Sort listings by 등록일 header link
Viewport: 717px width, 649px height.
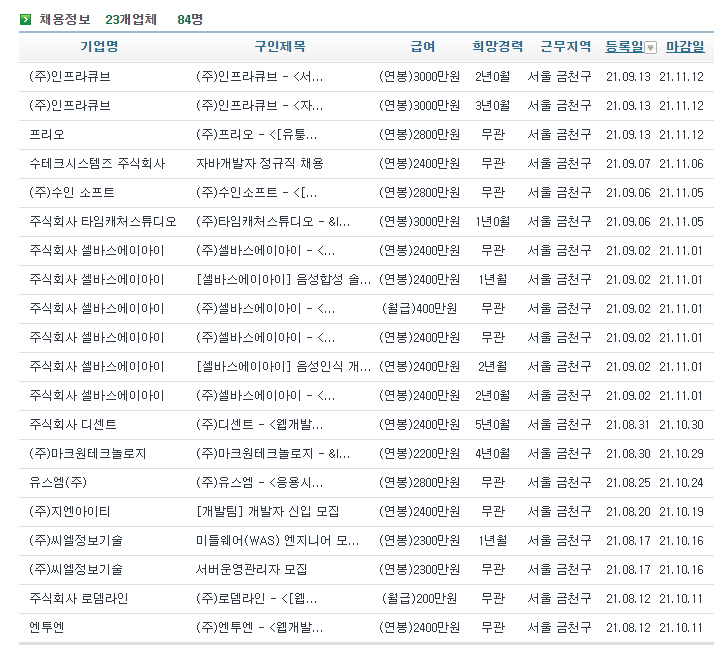pyautogui.click(x=624, y=46)
